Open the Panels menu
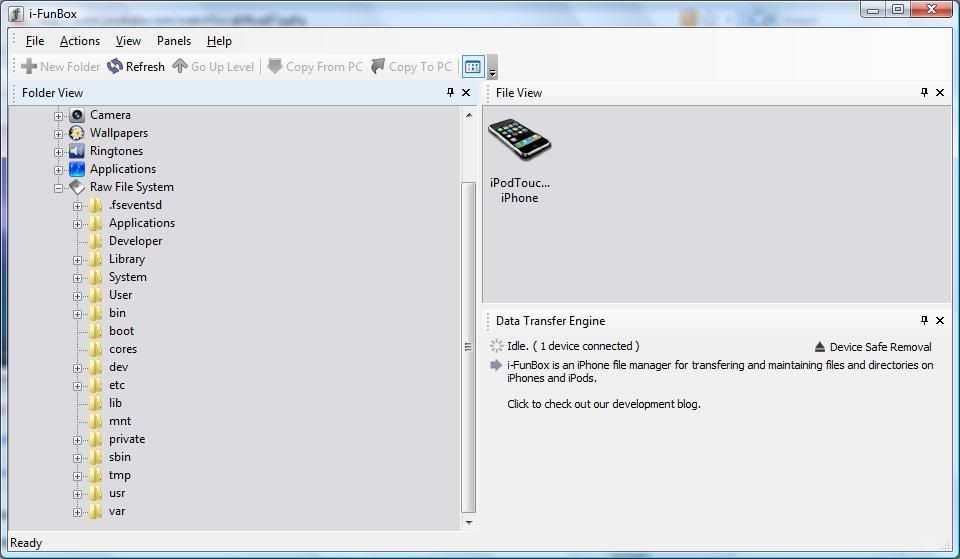 [174, 41]
